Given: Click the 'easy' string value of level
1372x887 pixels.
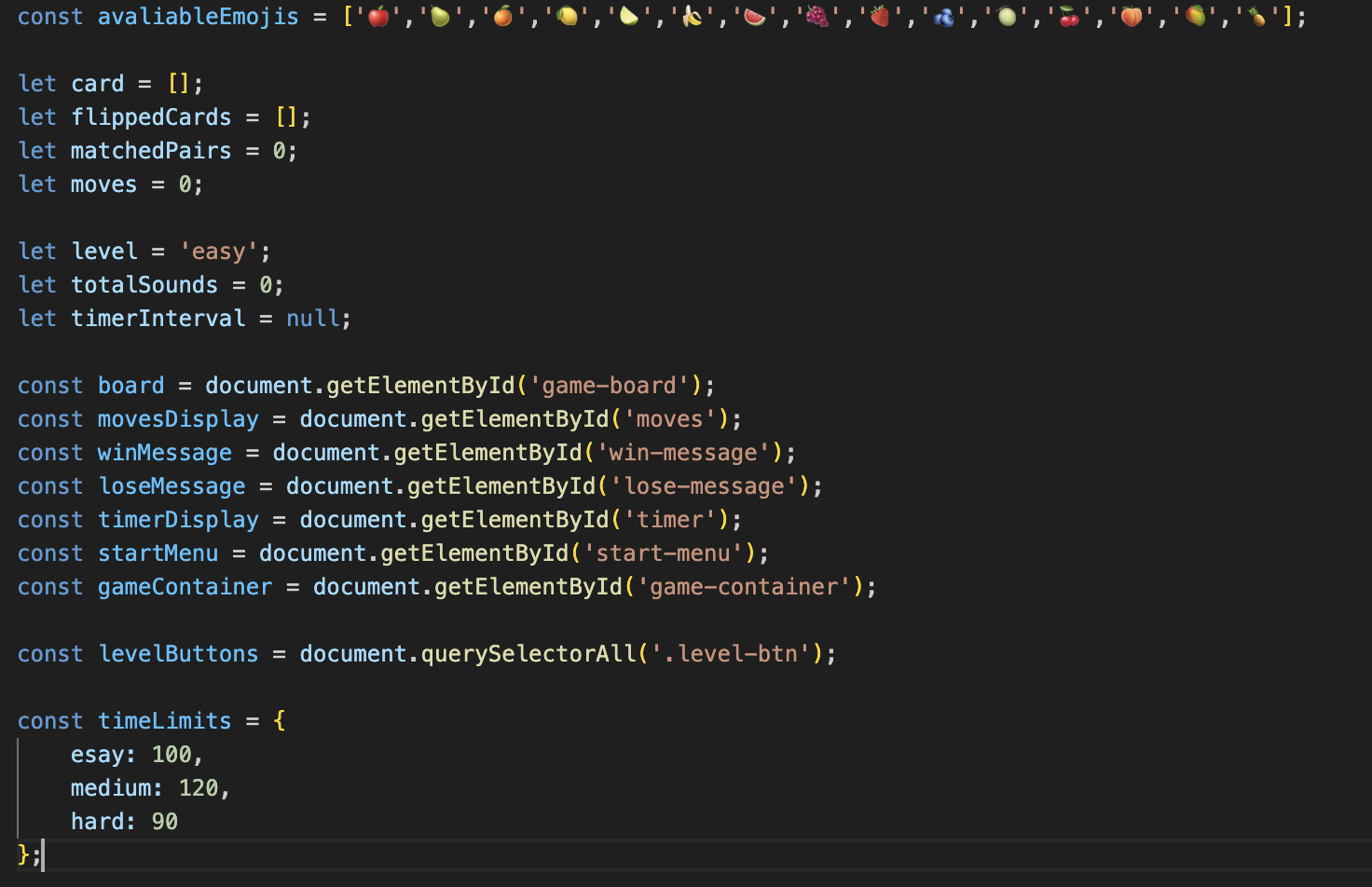Looking at the screenshot, I should click(x=218, y=252).
